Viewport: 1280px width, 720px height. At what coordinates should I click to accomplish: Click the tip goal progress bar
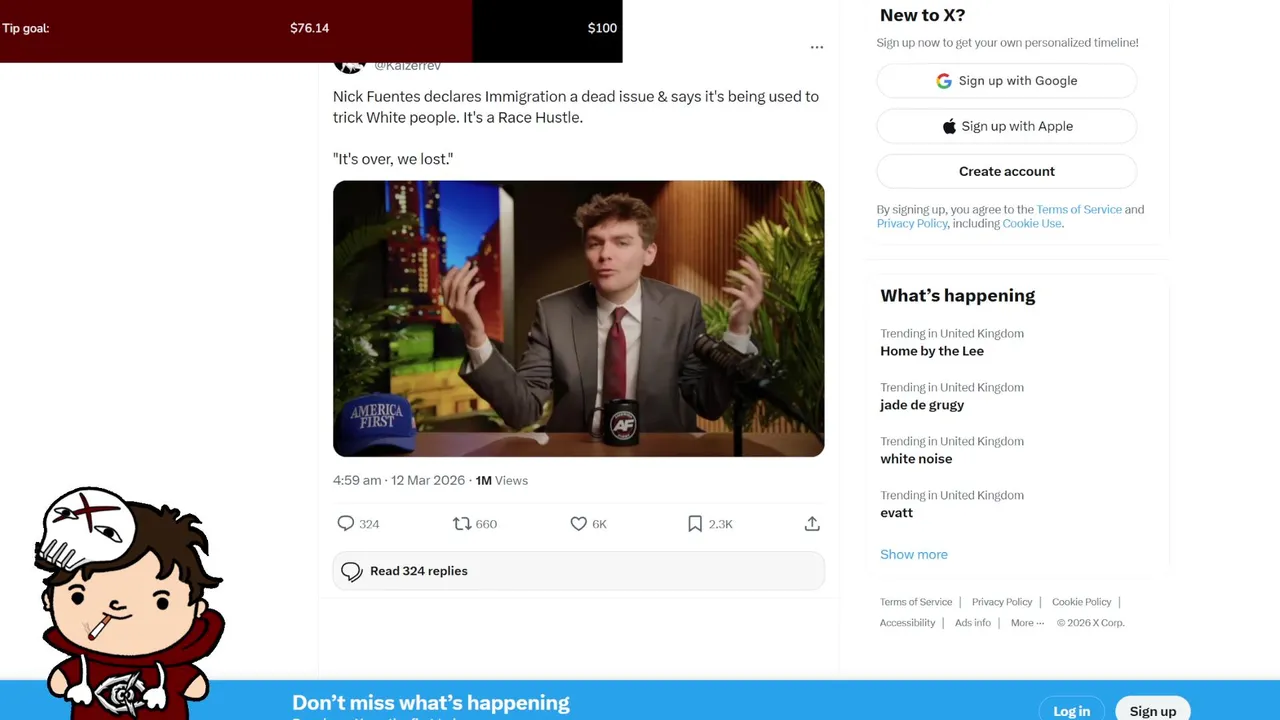(311, 31)
